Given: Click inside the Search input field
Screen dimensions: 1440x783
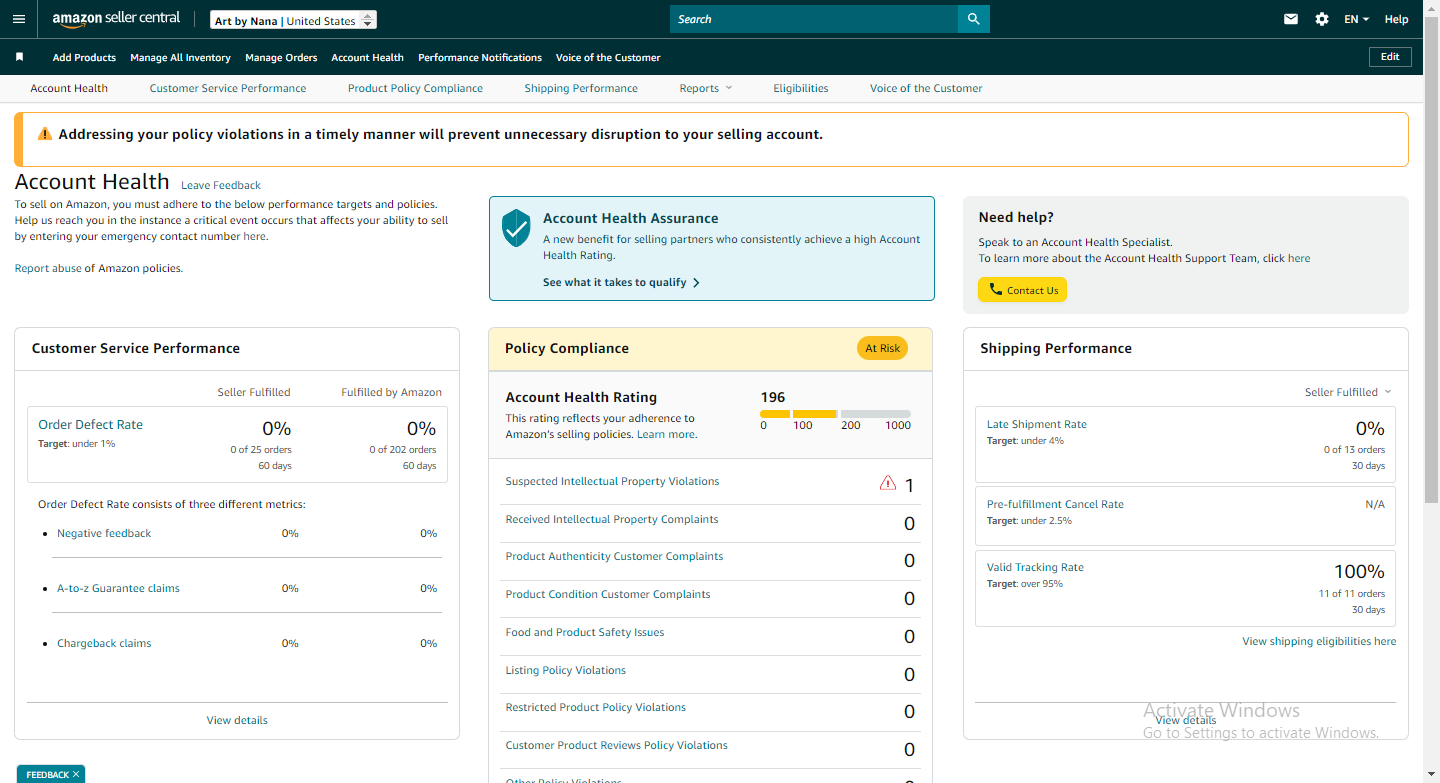Looking at the screenshot, I should tap(813, 19).
